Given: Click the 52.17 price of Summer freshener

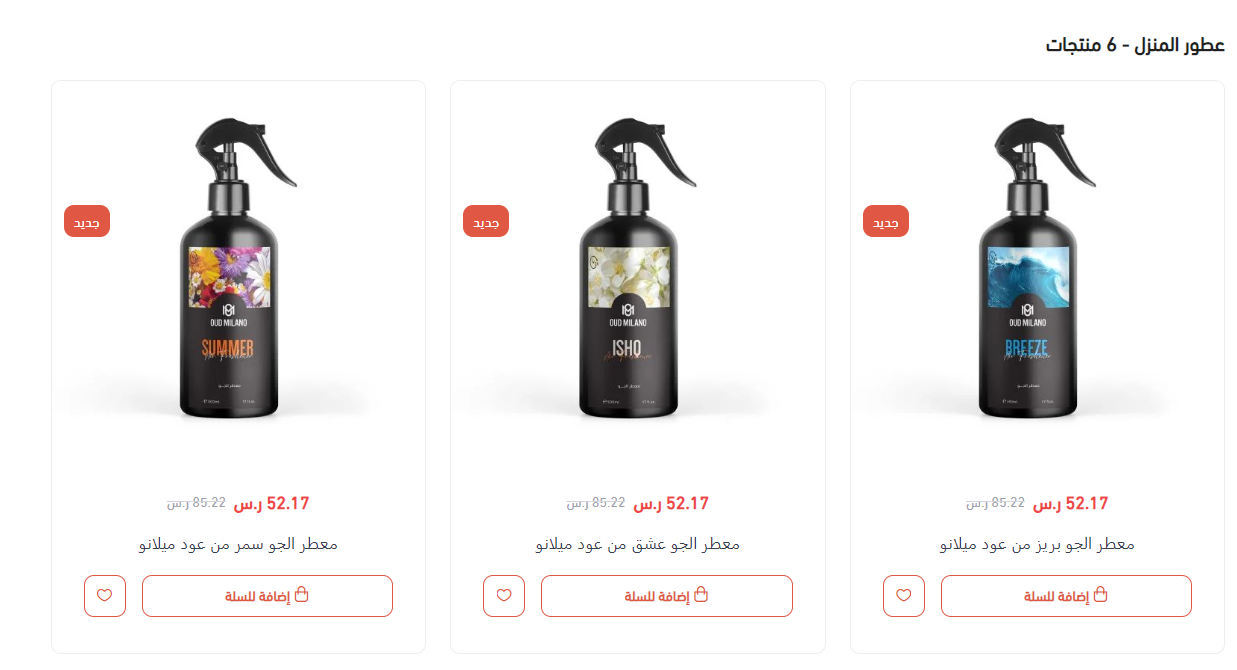Looking at the screenshot, I should (x=271, y=504).
